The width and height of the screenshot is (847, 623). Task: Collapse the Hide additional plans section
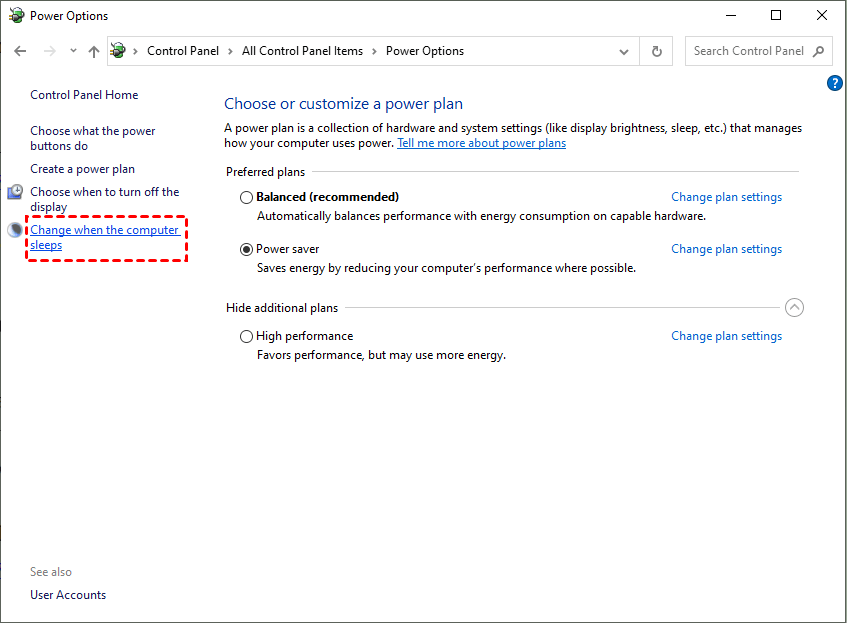tap(794, 308)
